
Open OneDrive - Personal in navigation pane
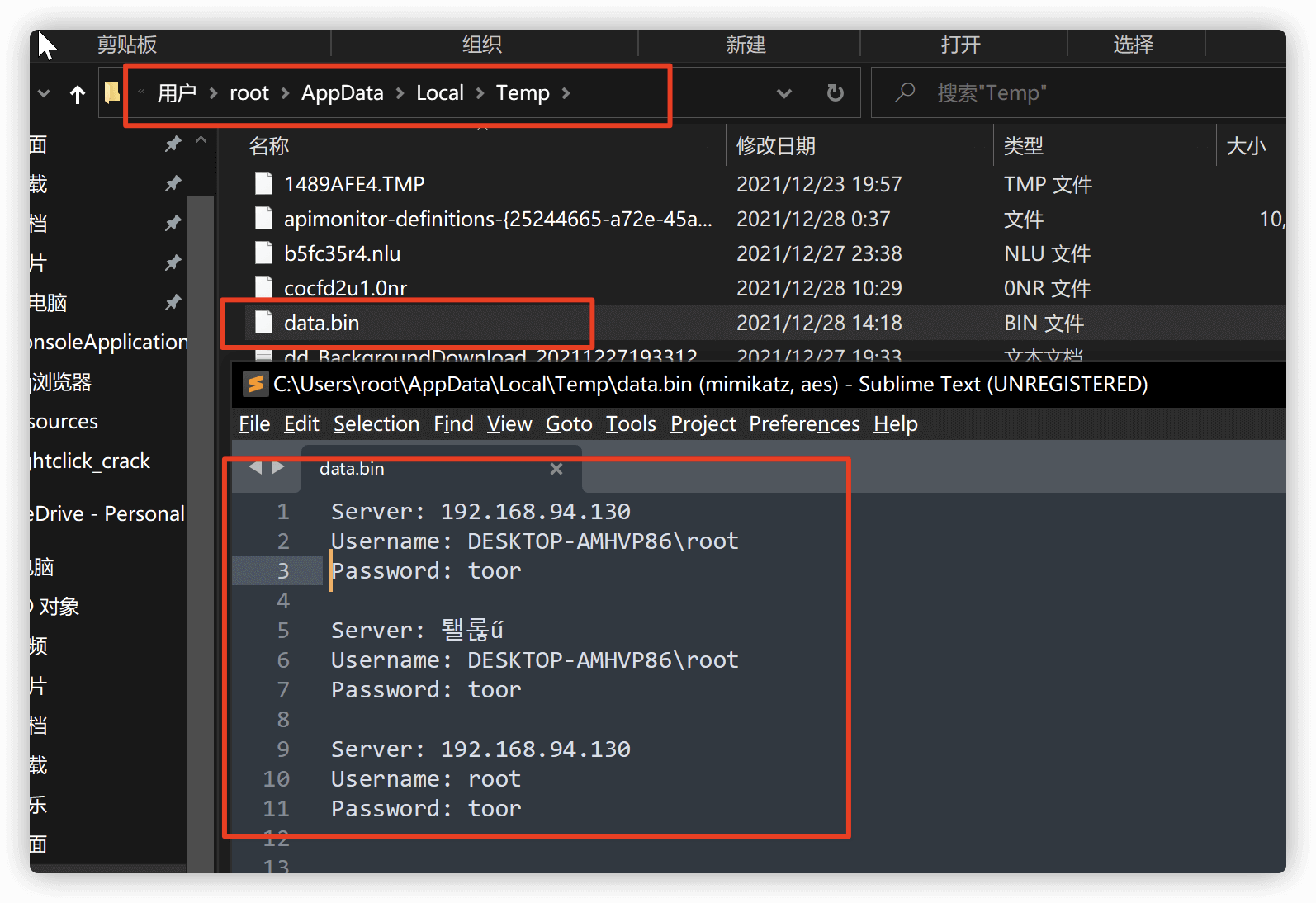click(x=107, y=513)
